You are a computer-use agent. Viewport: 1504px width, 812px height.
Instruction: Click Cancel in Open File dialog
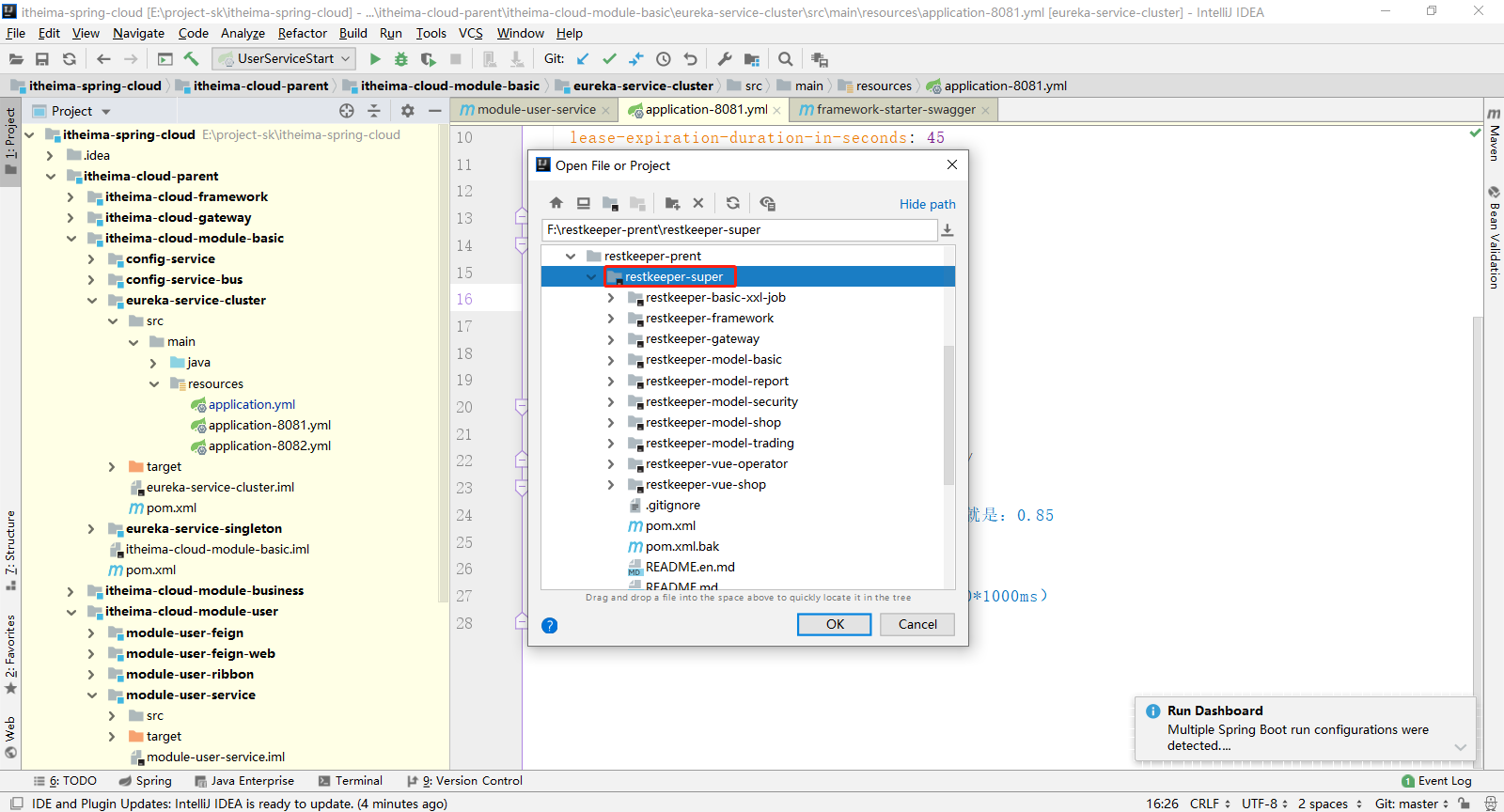pos(917,624)
